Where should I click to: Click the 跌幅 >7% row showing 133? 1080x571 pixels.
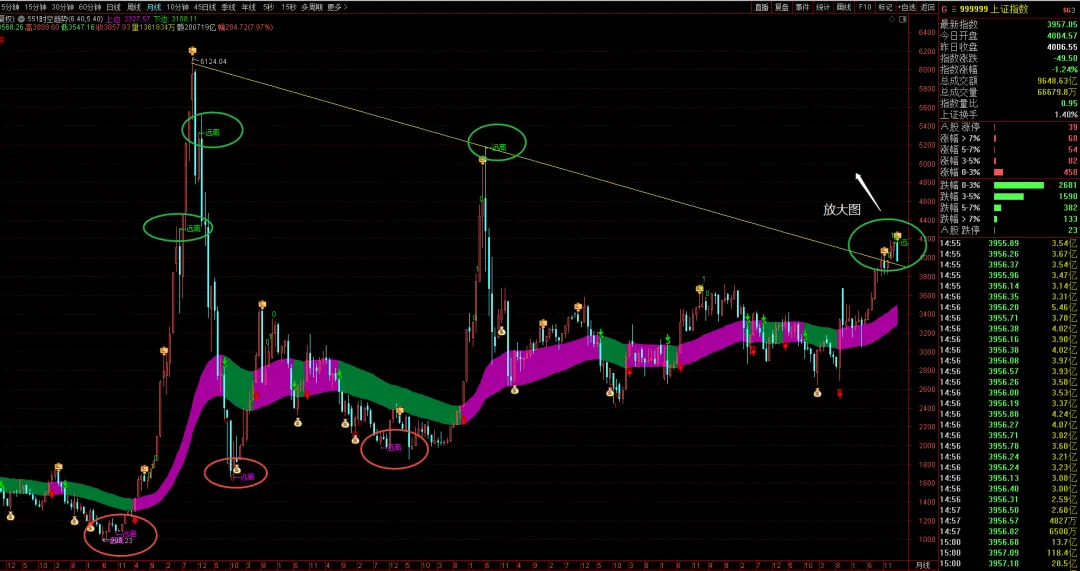click(1009, 219)
